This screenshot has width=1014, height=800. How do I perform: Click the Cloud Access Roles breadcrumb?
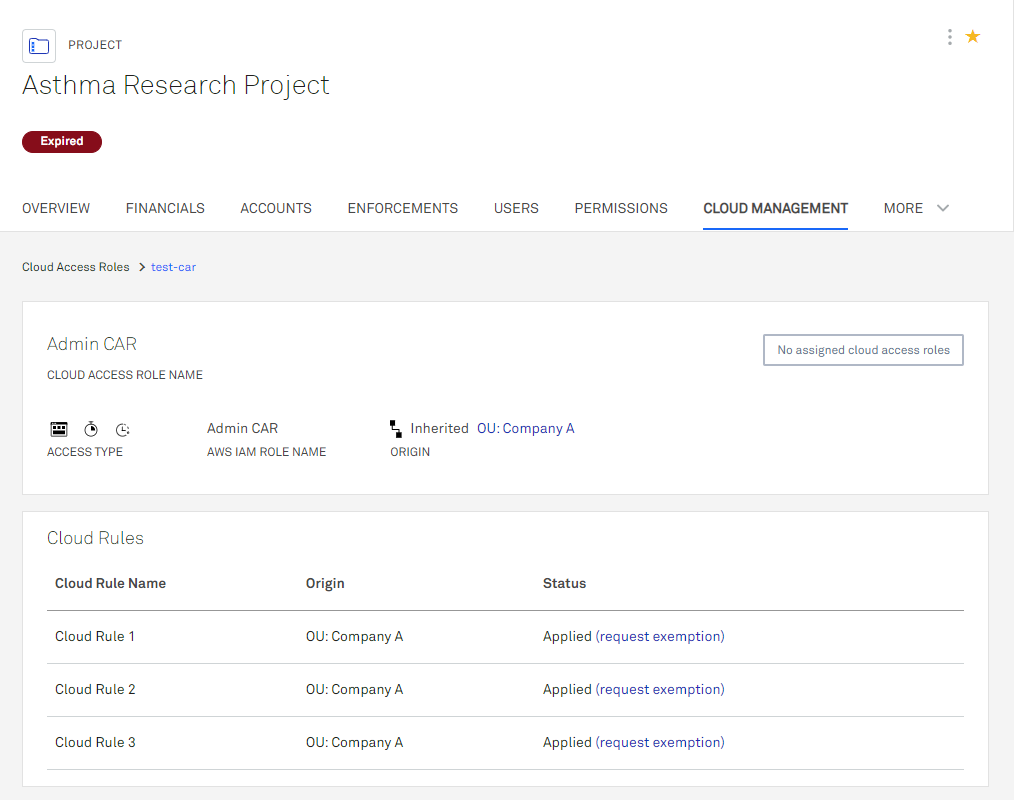coord(76,267)
